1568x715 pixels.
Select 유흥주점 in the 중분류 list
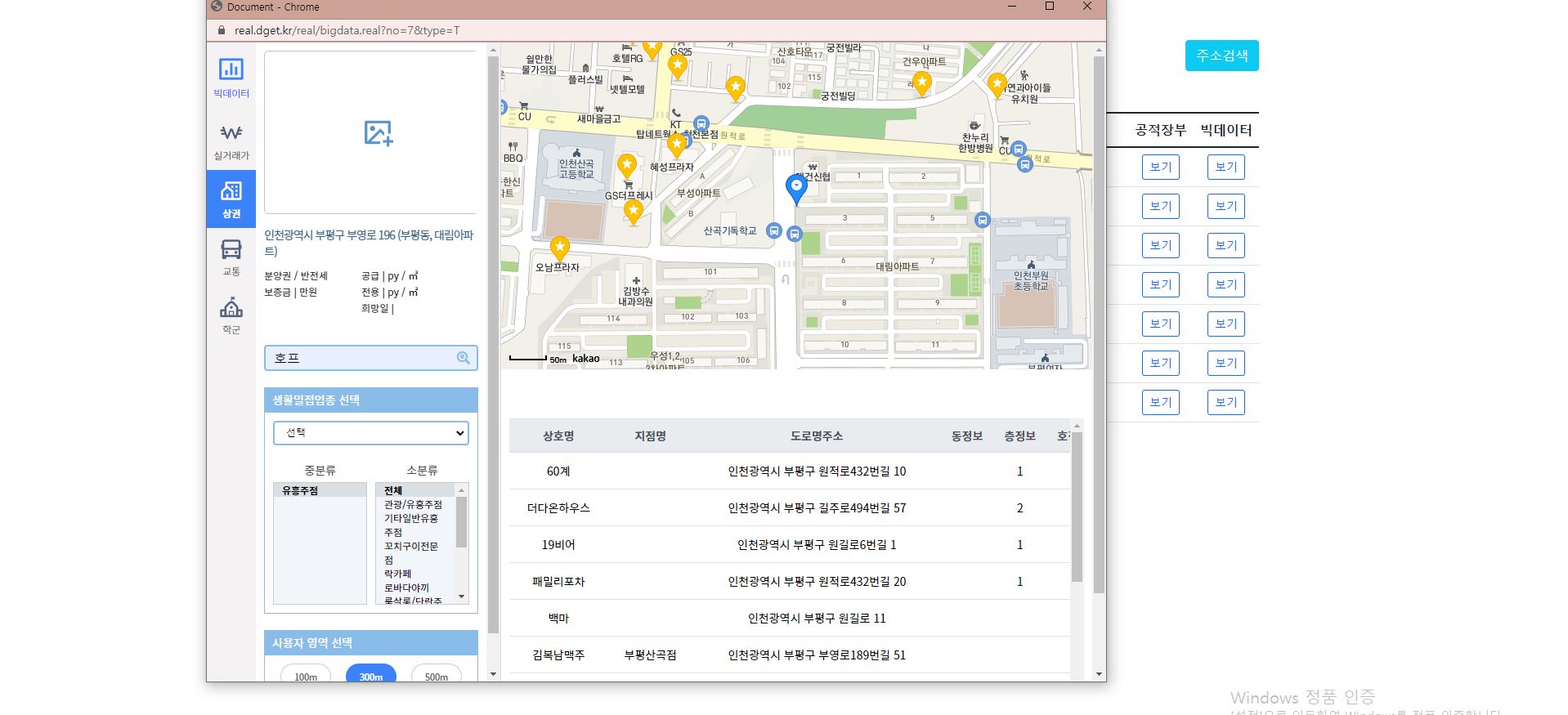(300, 490)
